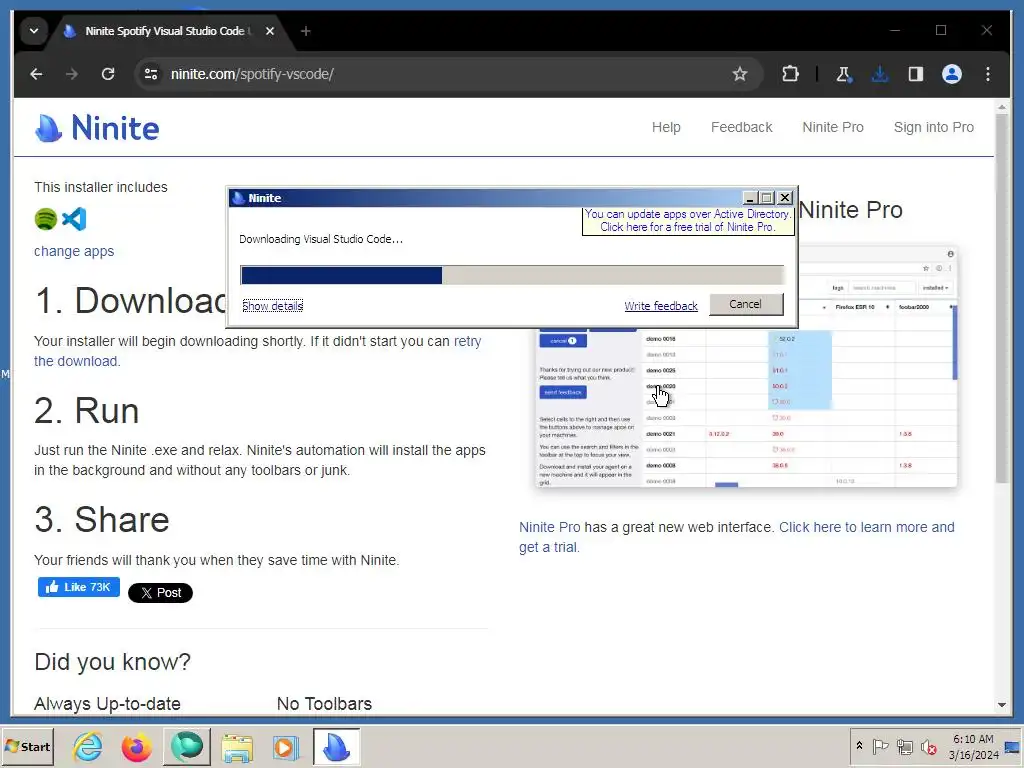Show Chrome downloads tray icon
Image resolution: width=1024 pixels, height=768 pixels.
pyautogui.click(x=880, y=74)
